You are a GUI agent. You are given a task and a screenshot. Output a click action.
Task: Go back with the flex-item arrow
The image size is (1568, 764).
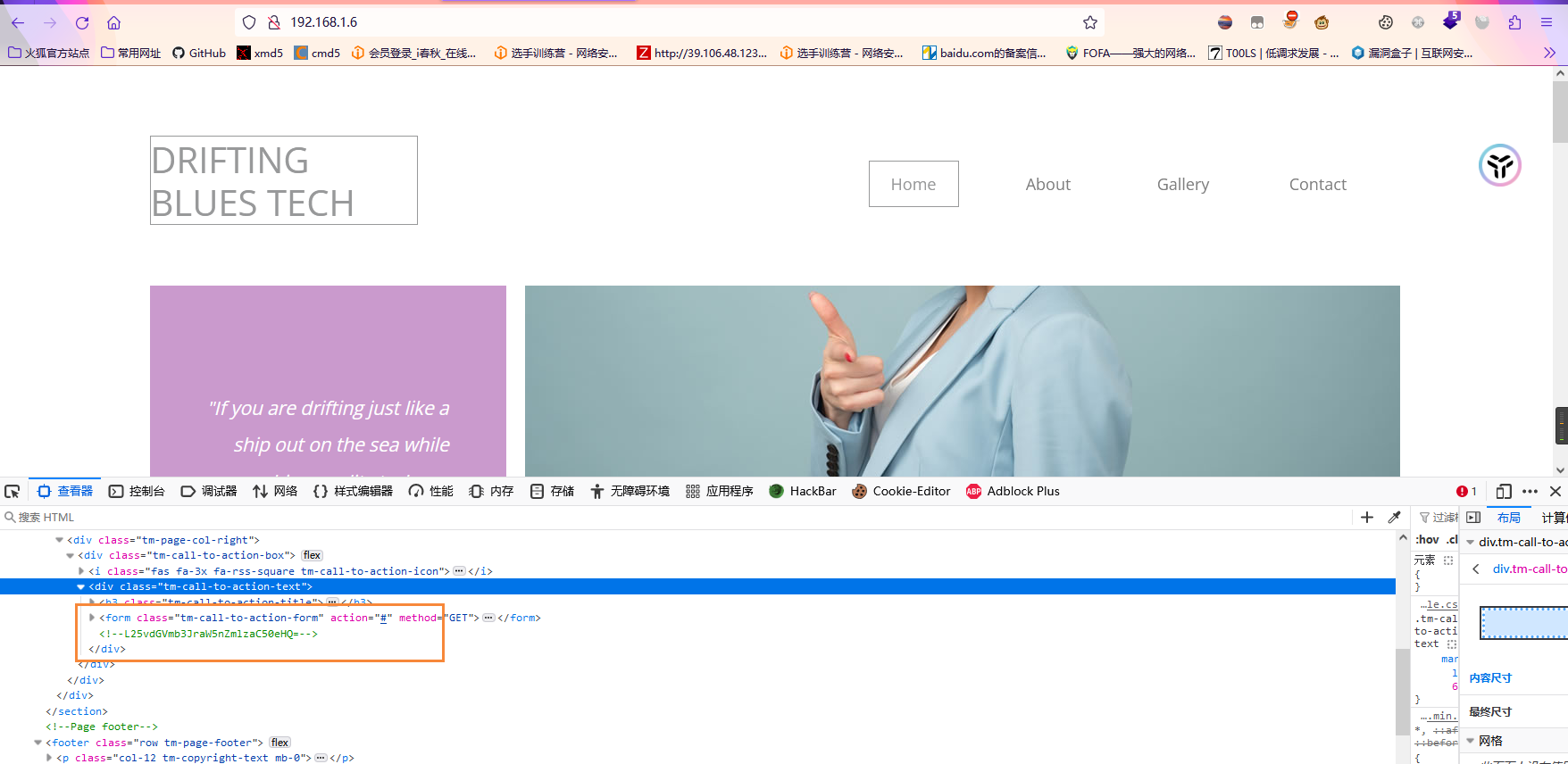tap(1476, 569)
